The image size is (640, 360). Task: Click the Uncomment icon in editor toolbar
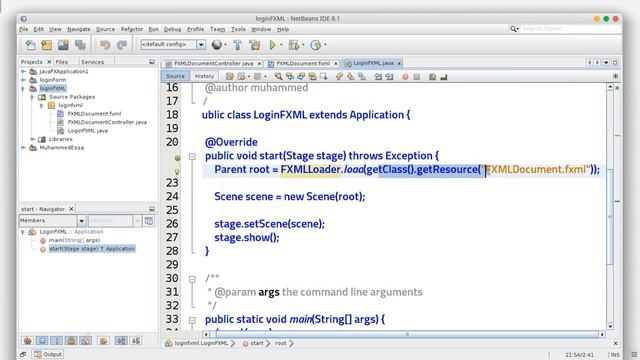444,76
